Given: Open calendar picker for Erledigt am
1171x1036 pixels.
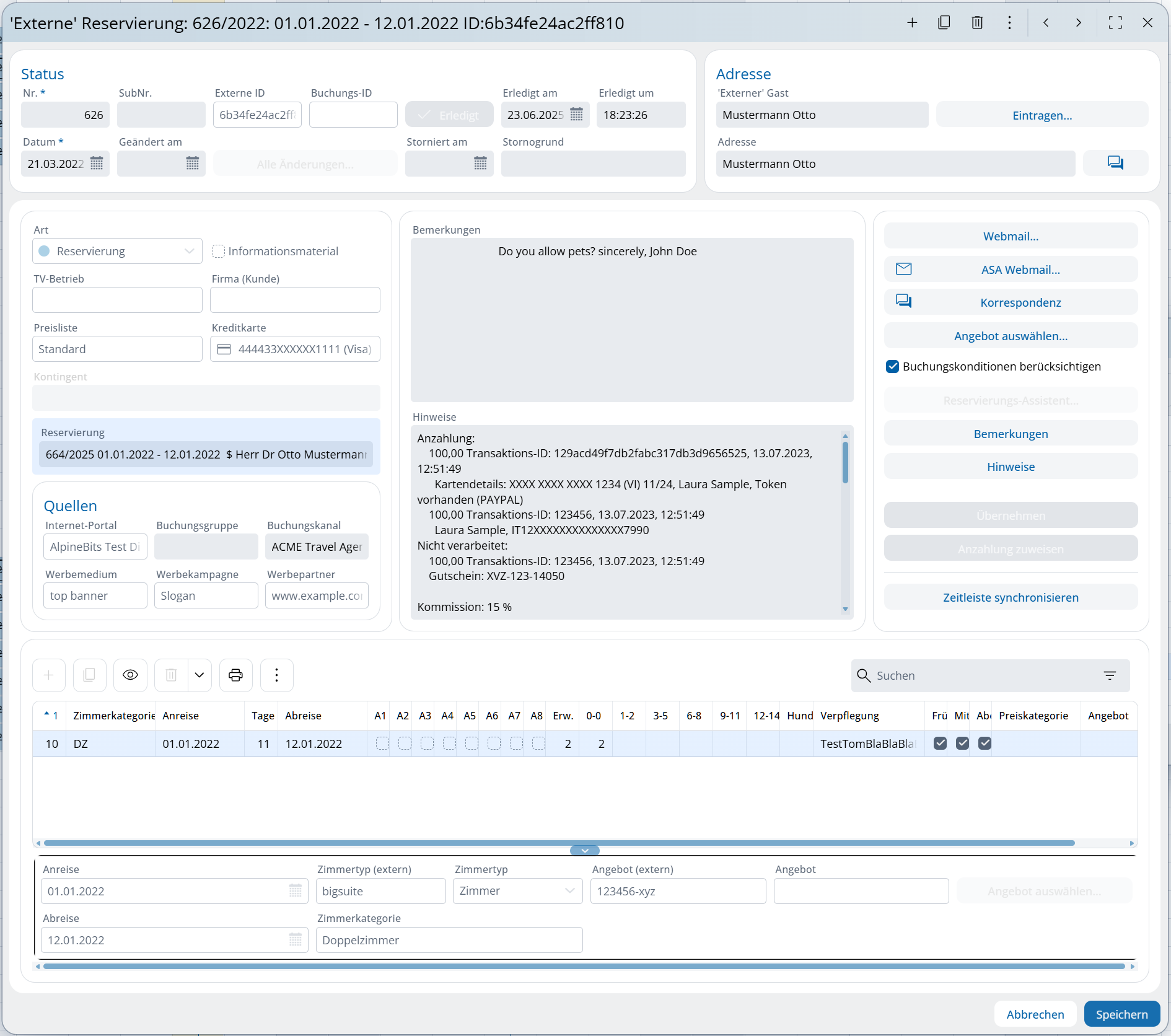Looking at the screenshot, I should (576, 115).
